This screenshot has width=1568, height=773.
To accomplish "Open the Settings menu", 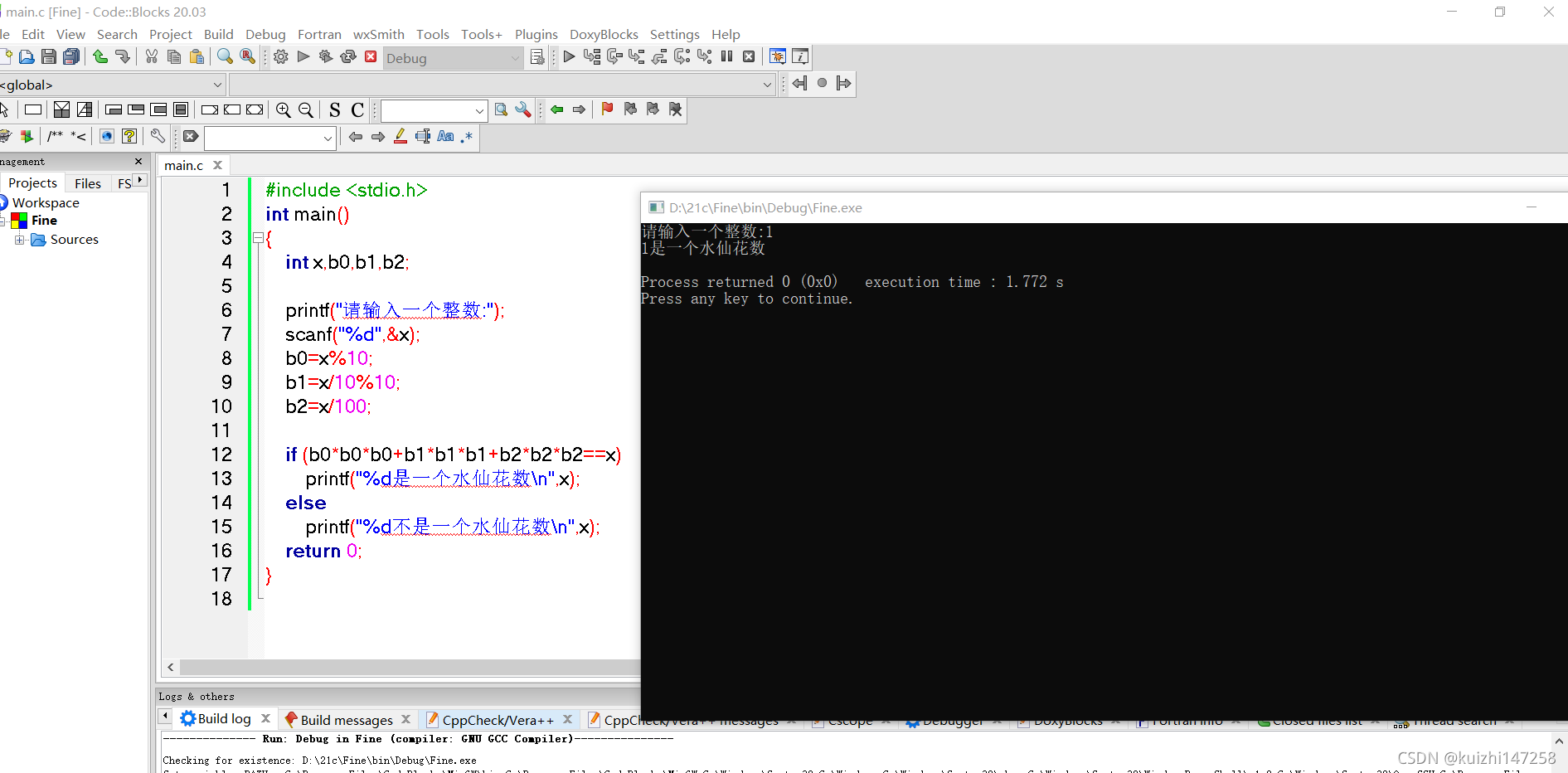I will (675, 34).
